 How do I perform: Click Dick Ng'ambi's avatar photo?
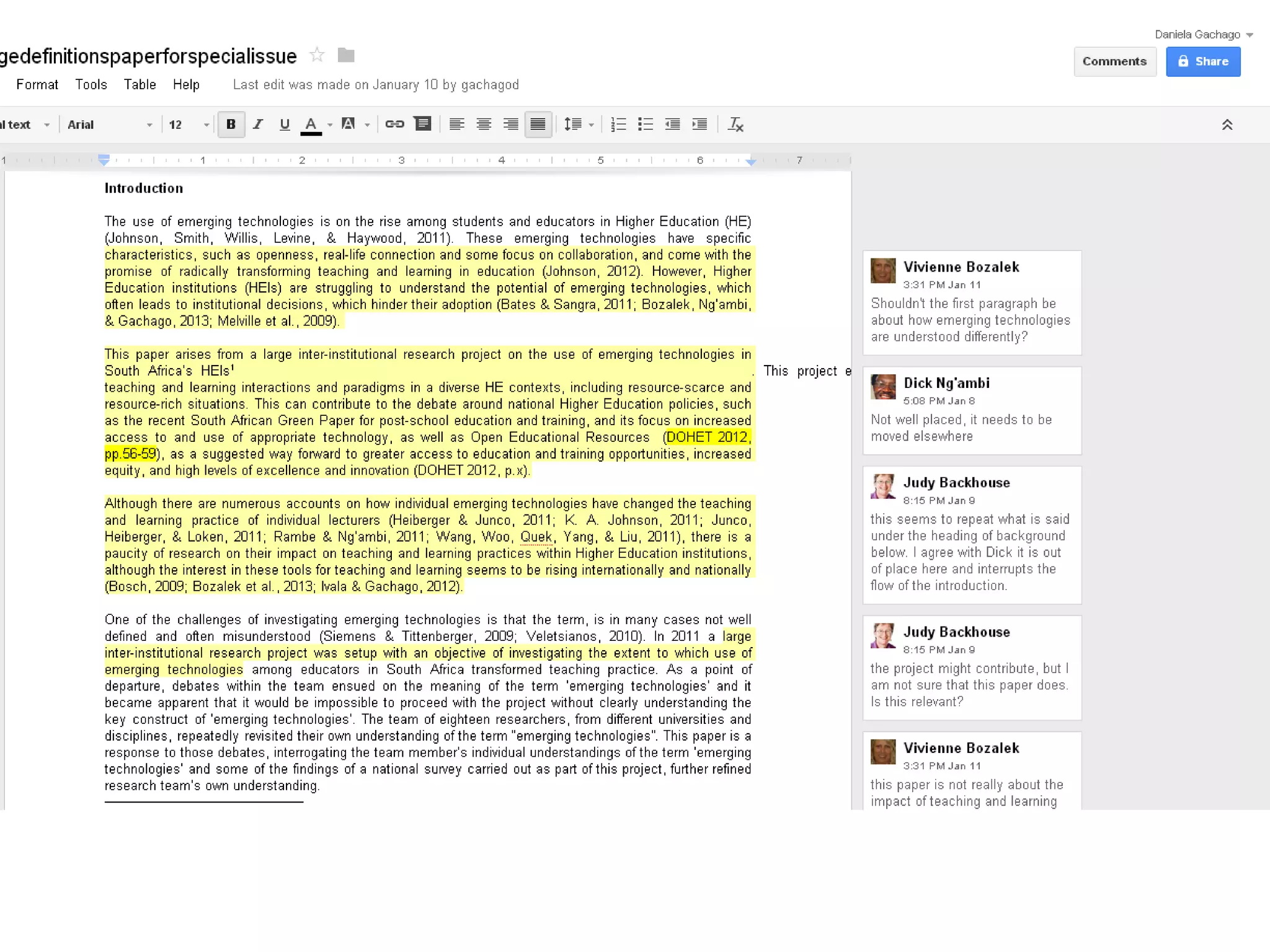tap(883, 387)
